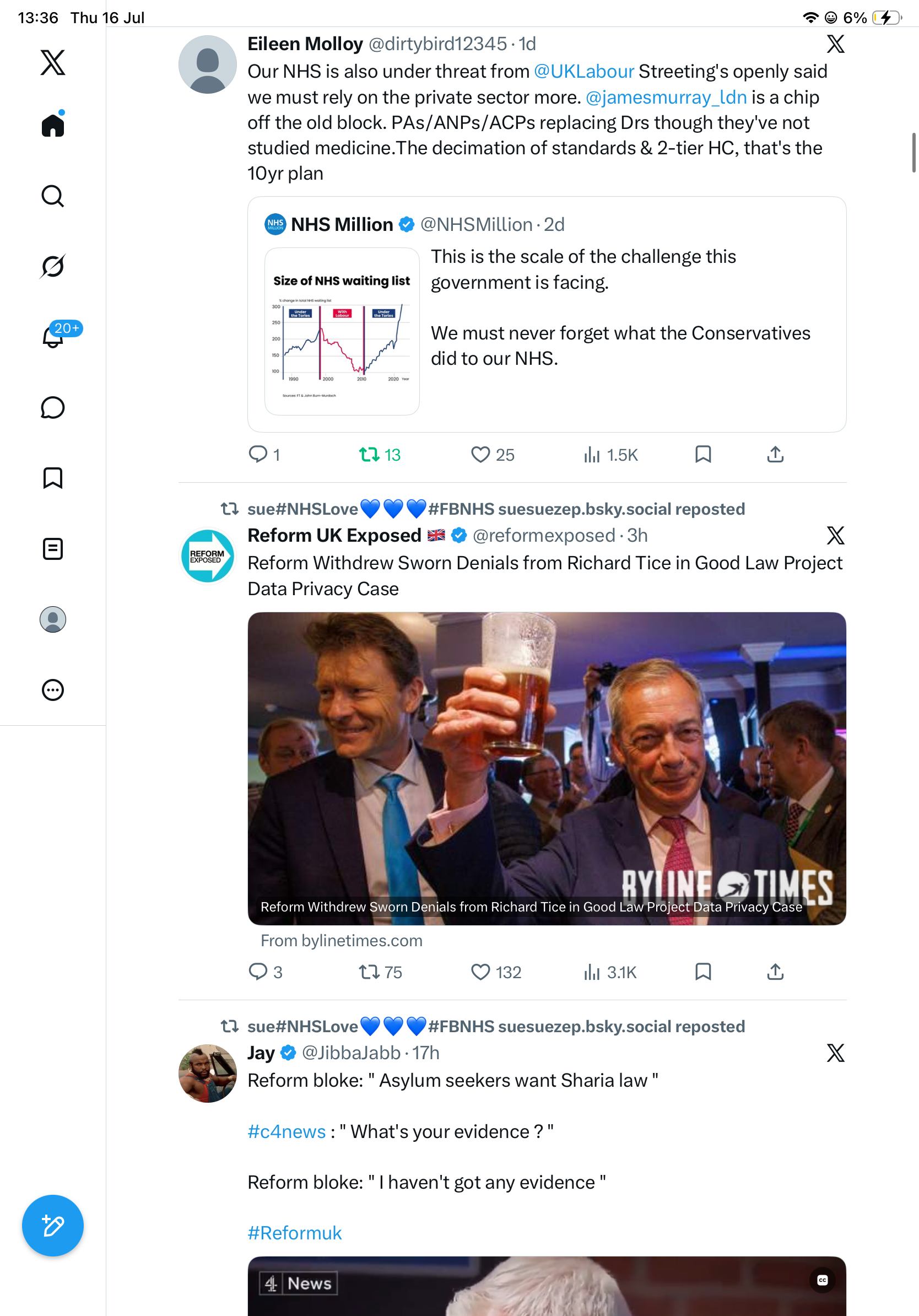Viewport: 919px width, 1316px height.
Task: Open the #c4news hashtag
Action: click(286, 1131)
